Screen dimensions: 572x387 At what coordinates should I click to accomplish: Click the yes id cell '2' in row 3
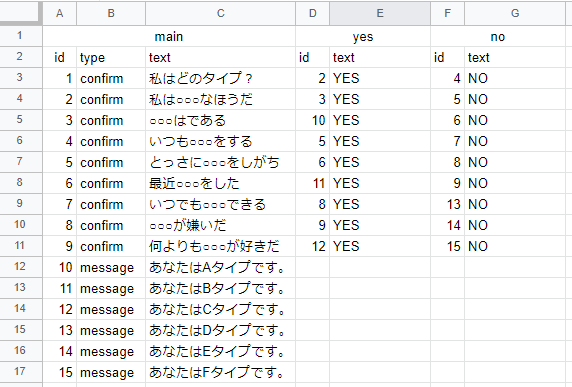[313, 78]
